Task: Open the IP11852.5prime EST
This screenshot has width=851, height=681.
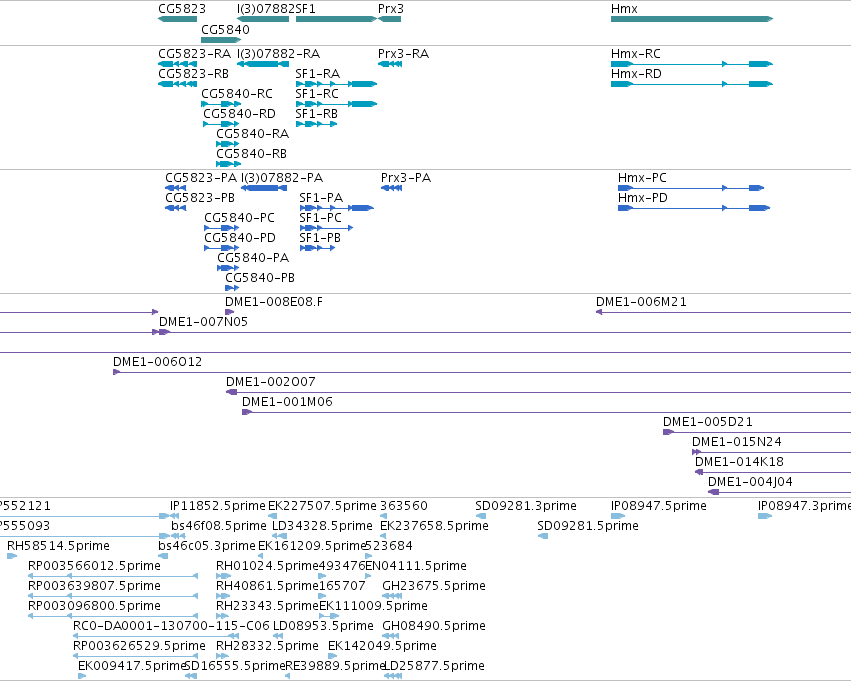Action: [174, 517]
